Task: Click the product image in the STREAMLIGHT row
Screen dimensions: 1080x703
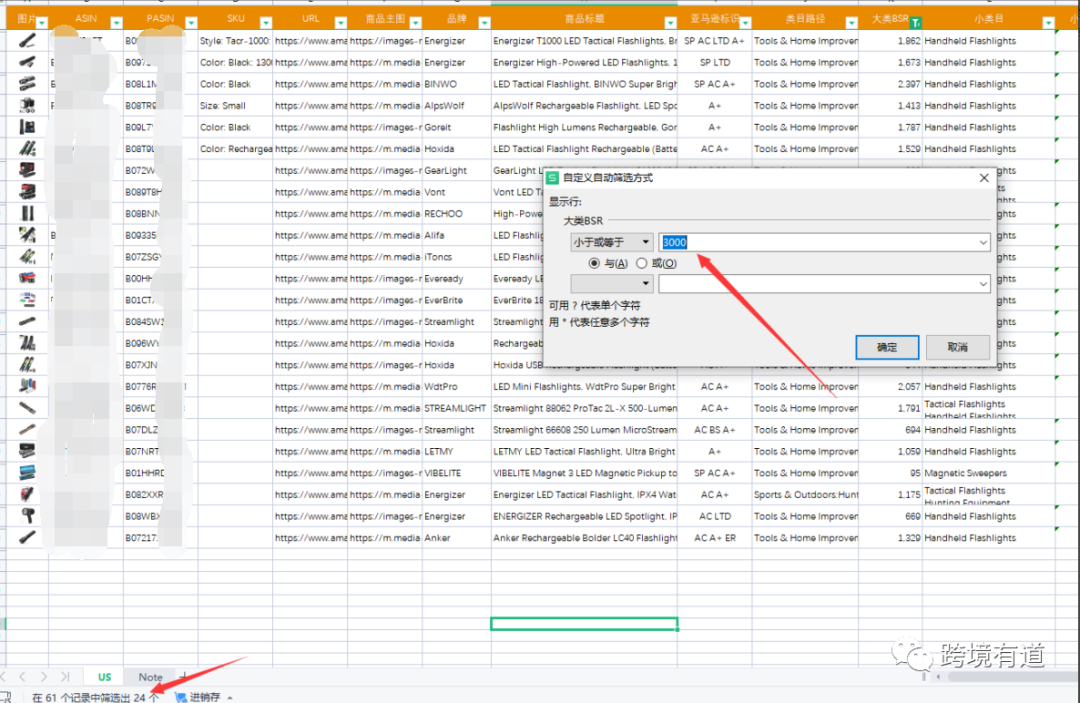Action: coord(27,408)
